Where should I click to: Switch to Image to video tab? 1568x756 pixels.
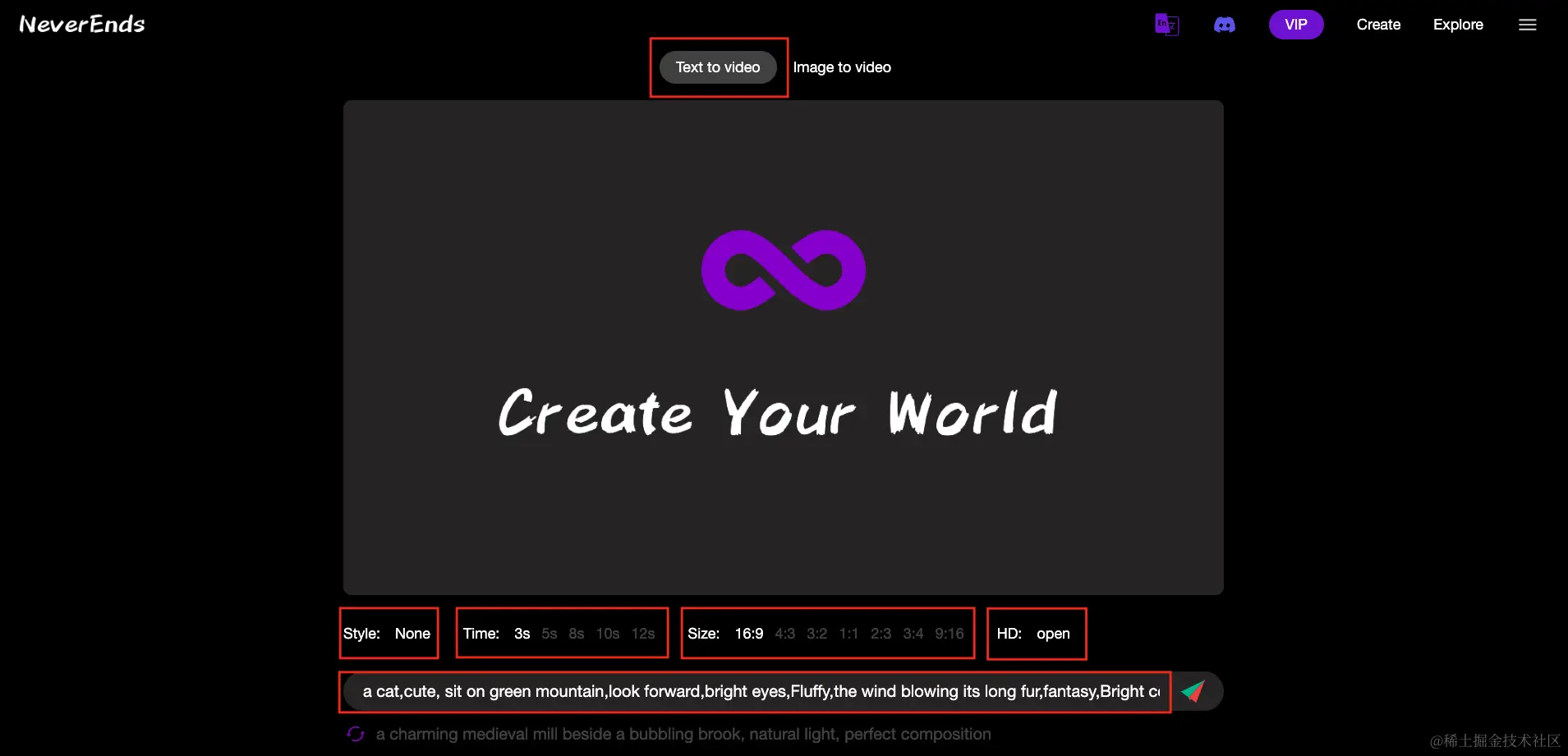[842, 67]
